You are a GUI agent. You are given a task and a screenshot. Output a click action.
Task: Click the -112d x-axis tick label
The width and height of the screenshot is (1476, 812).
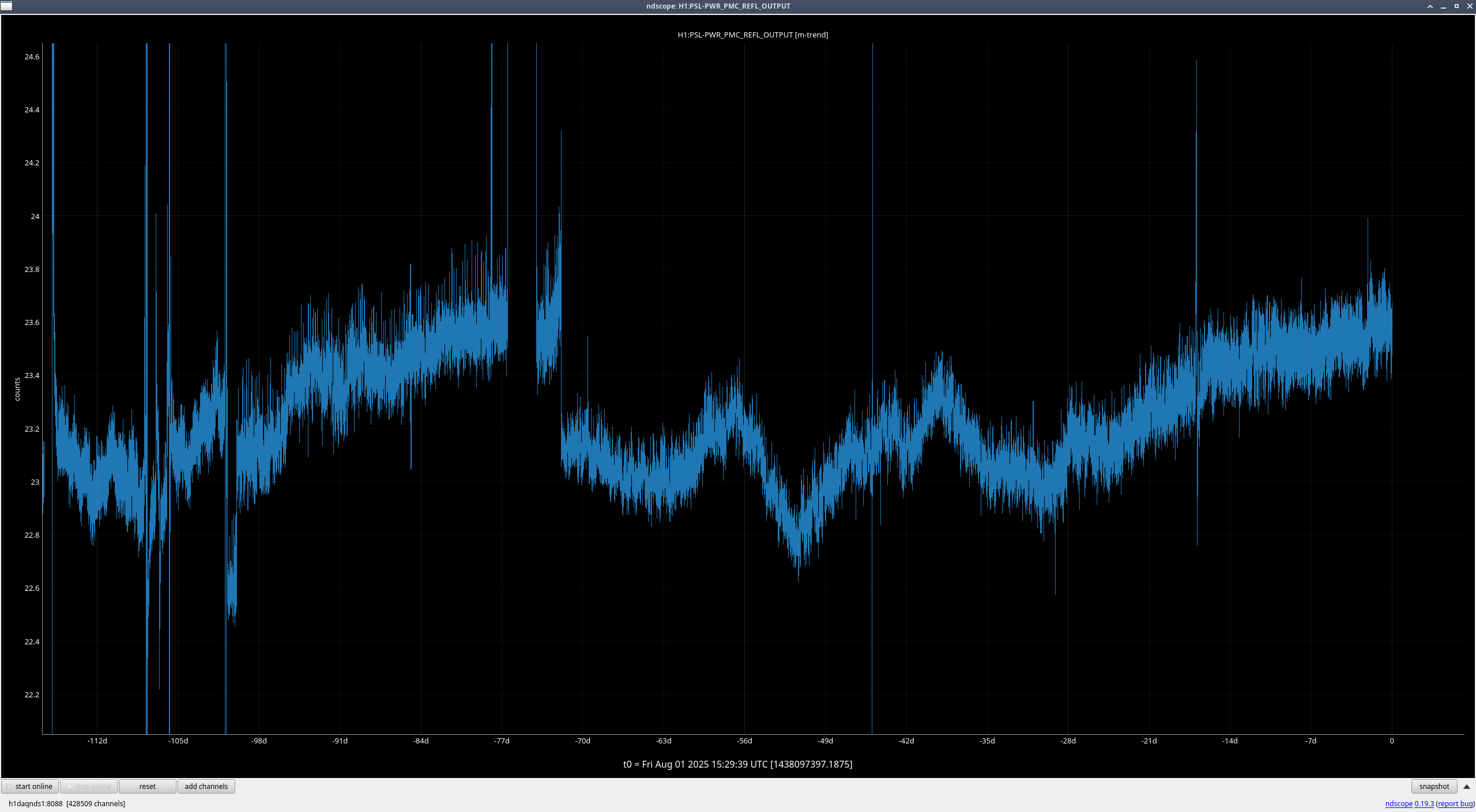[x=97, y=741]
